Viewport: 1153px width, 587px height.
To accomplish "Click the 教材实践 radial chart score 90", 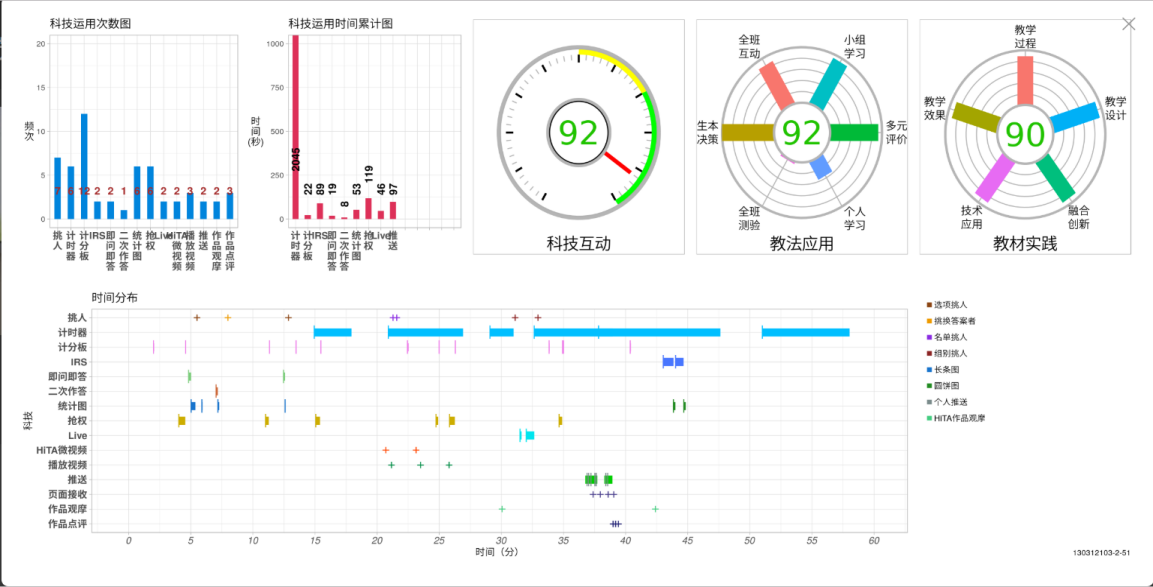I will click(1024, 134).
